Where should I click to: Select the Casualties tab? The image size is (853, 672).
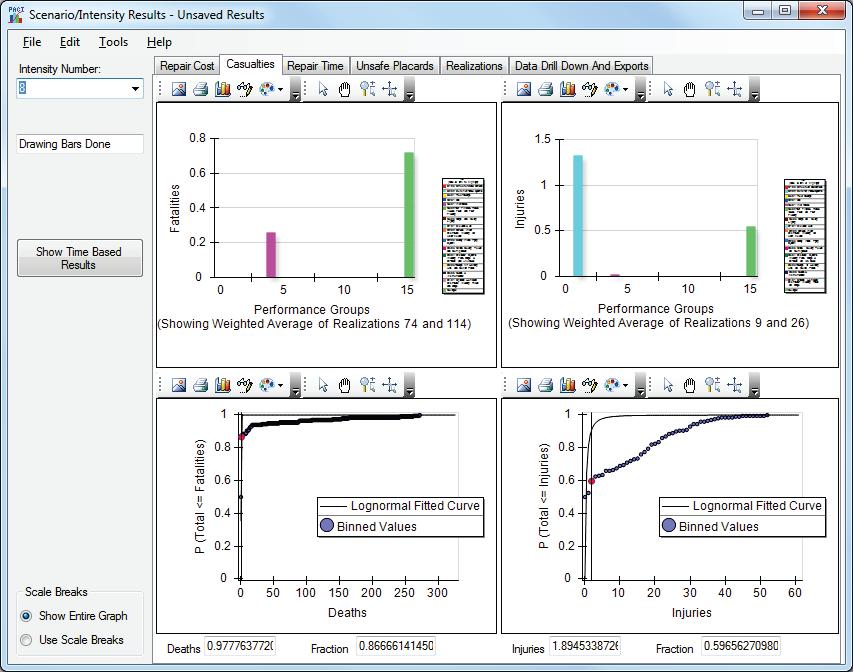[250, 64]
